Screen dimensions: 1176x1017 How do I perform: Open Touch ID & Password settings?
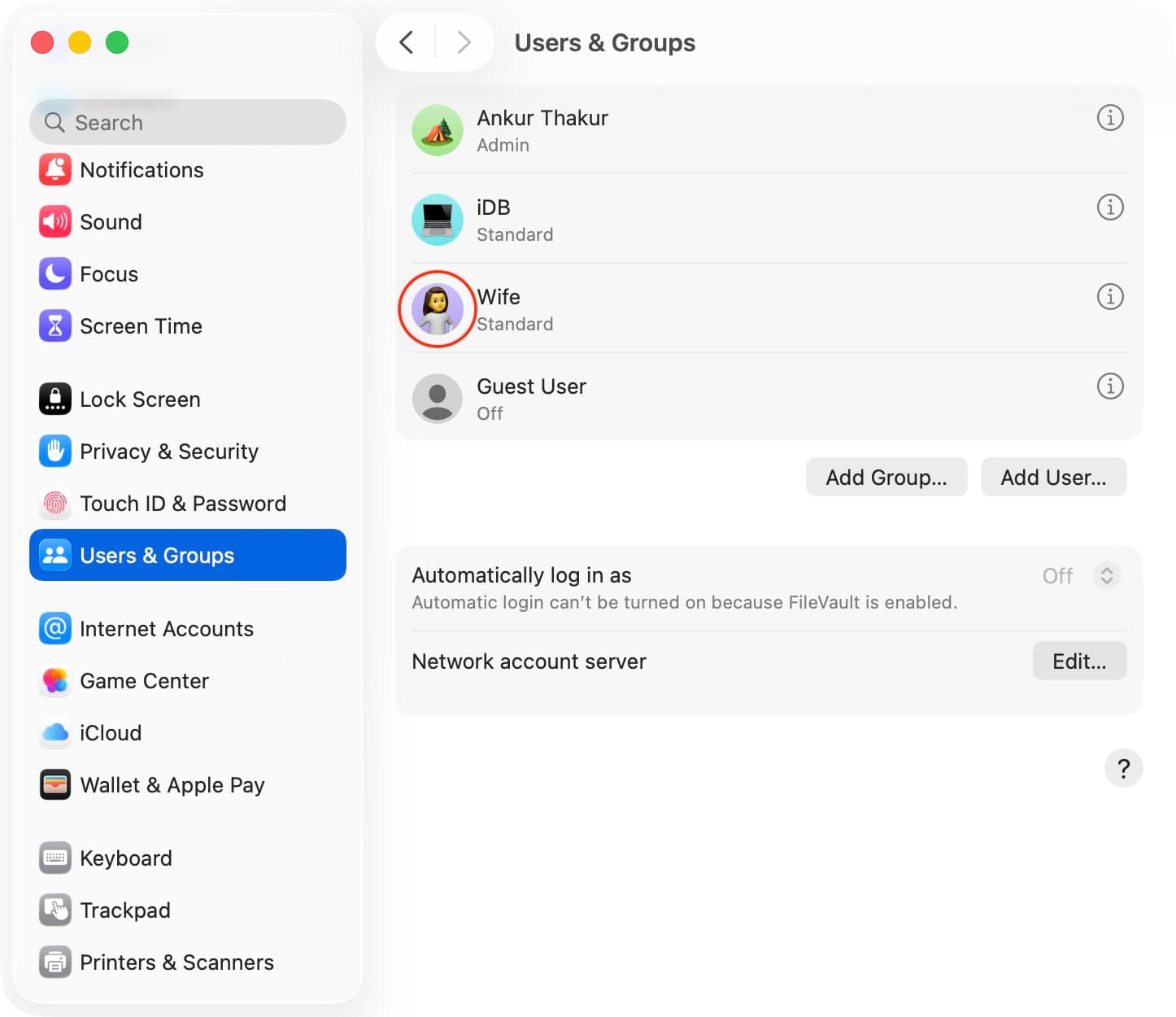tap(182, 504)
